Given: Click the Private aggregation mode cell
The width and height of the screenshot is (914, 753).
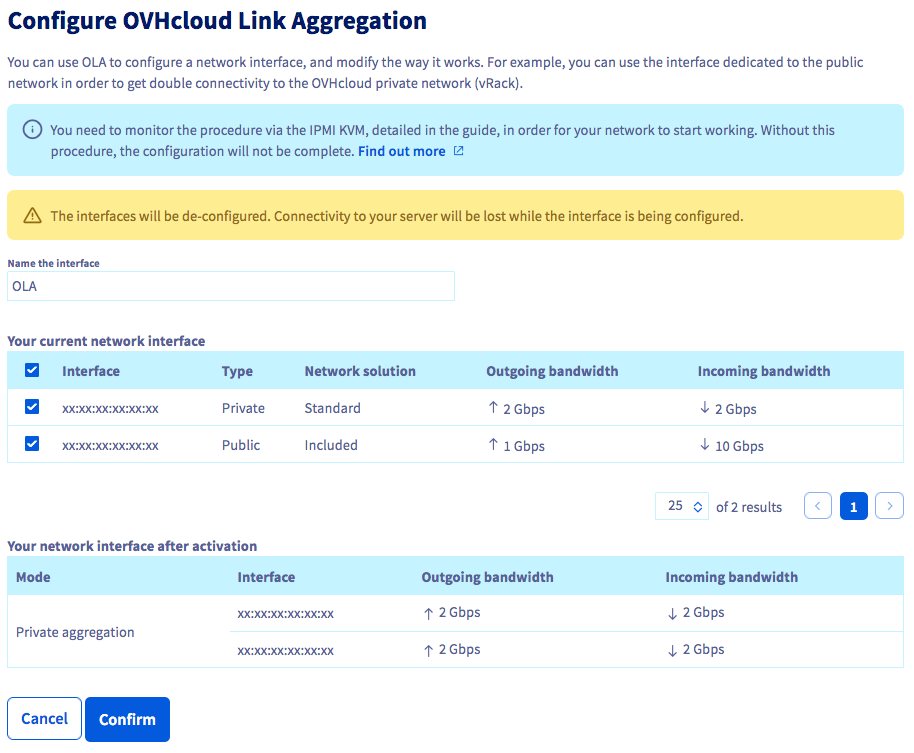Looking at the screenshot, I should pos(75,632).
